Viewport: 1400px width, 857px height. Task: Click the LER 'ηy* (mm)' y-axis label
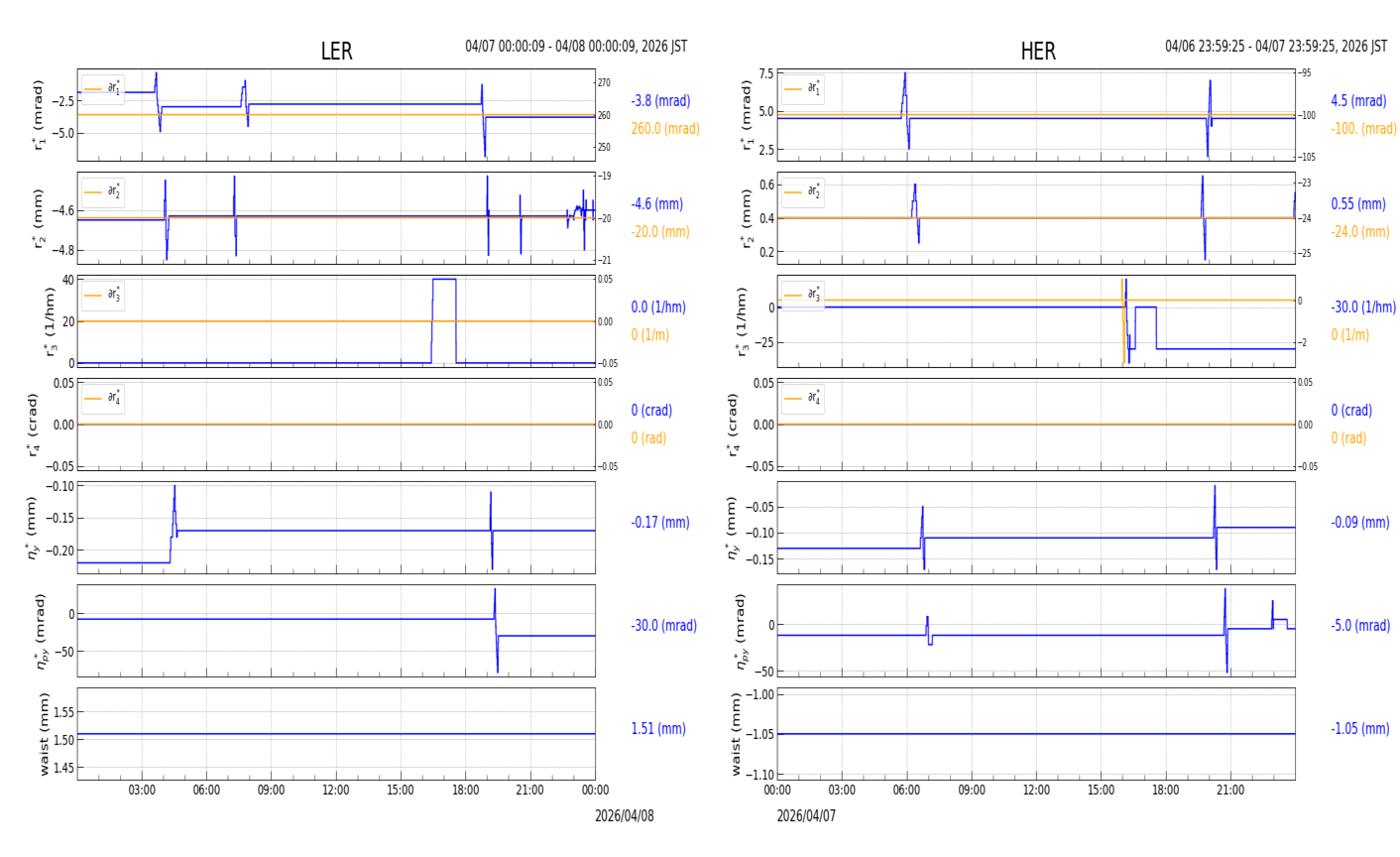[35, 528]
